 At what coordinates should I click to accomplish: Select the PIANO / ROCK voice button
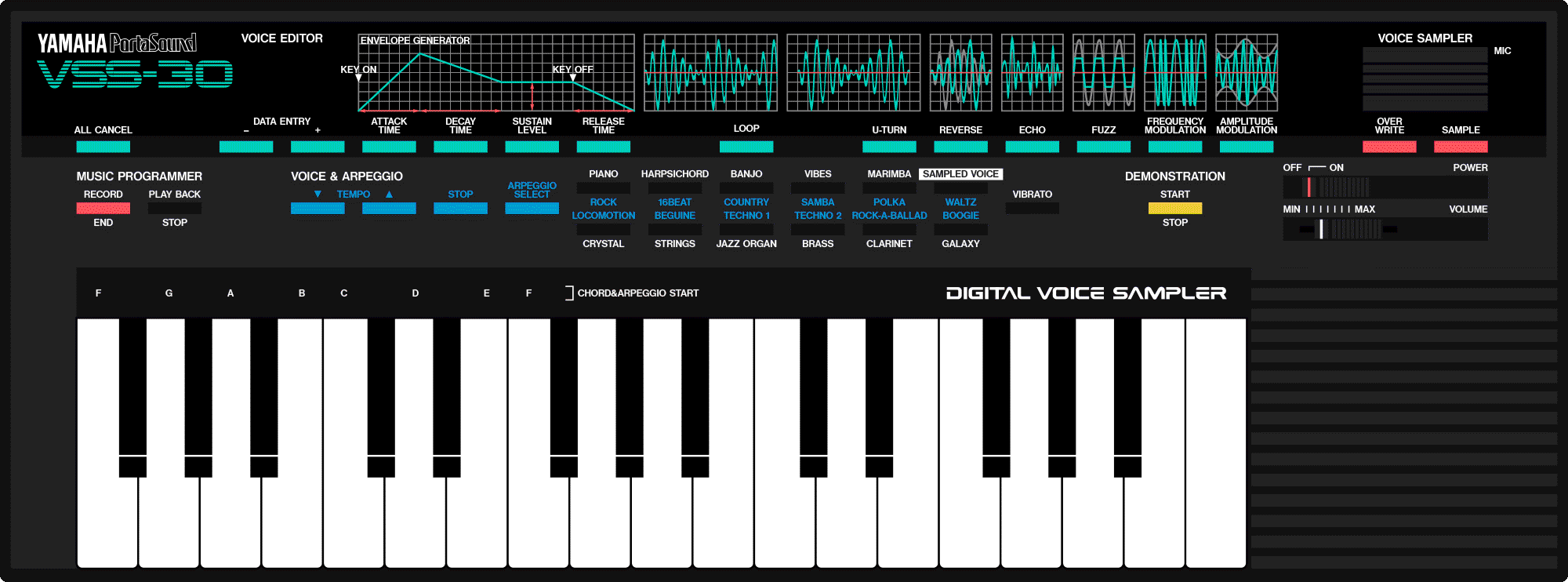click(603, 188)
